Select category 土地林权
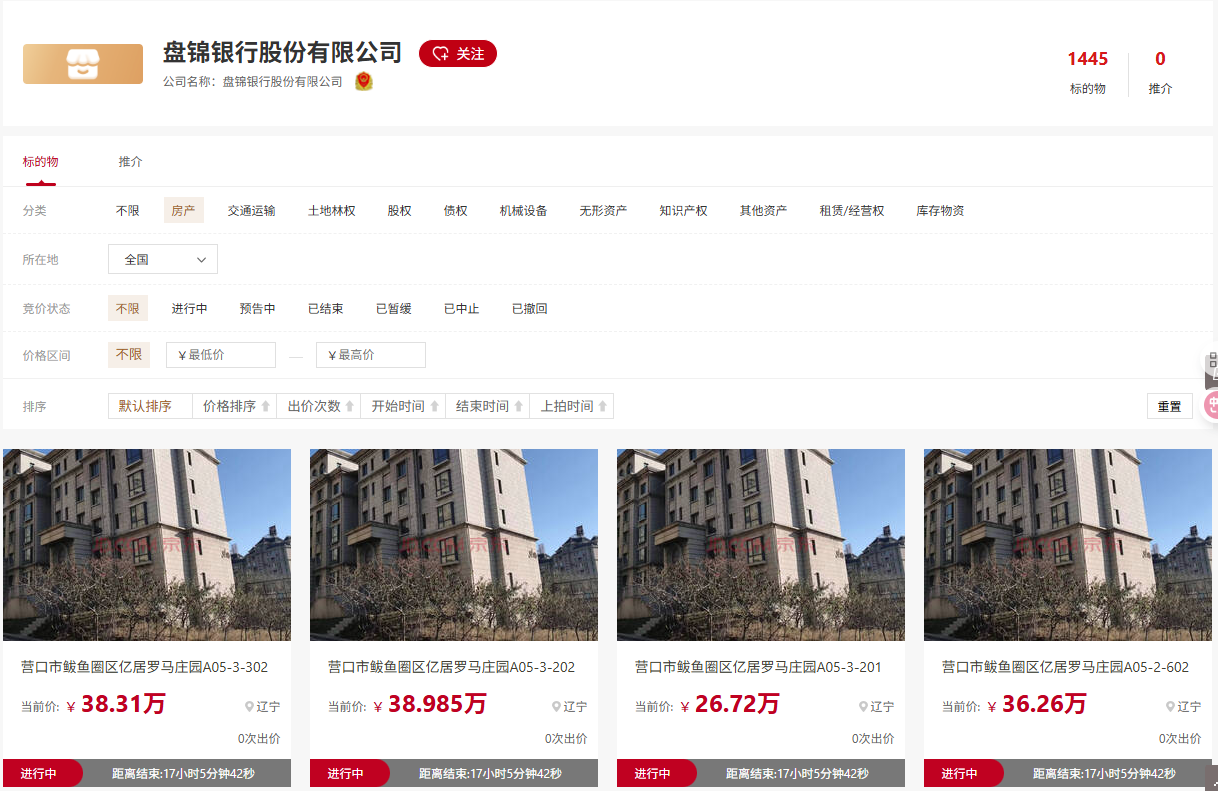This screenshot has width=1218, height=791. pyautogui.click(x=332, y=211)
